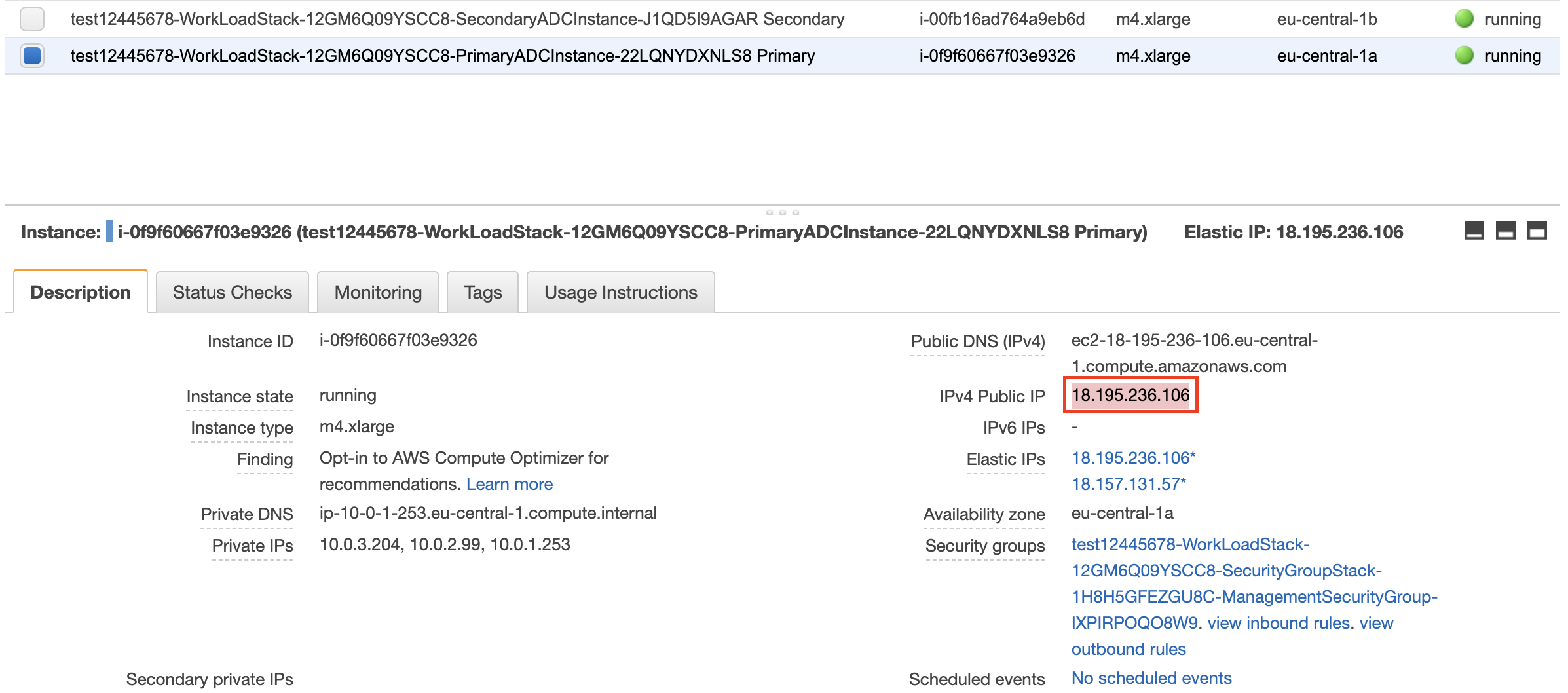Open the Usage Instructions tab
The image size is (1568, 693).
pos(620,292)
